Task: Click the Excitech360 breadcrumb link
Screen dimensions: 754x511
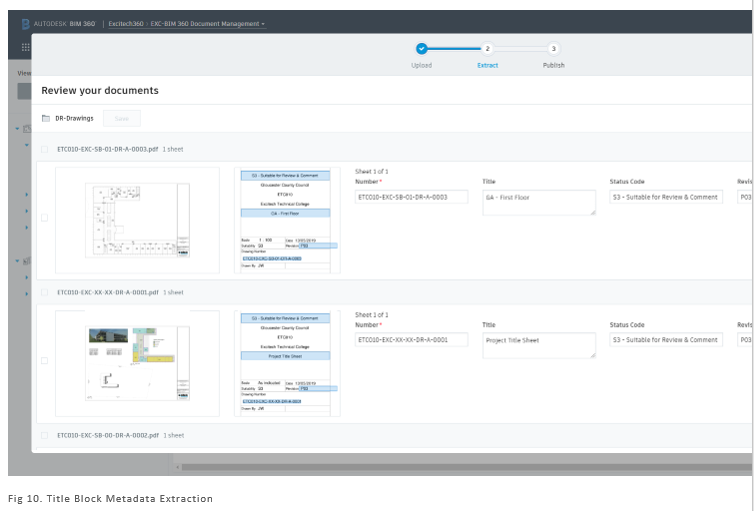Action: click(x=126, y=24)
